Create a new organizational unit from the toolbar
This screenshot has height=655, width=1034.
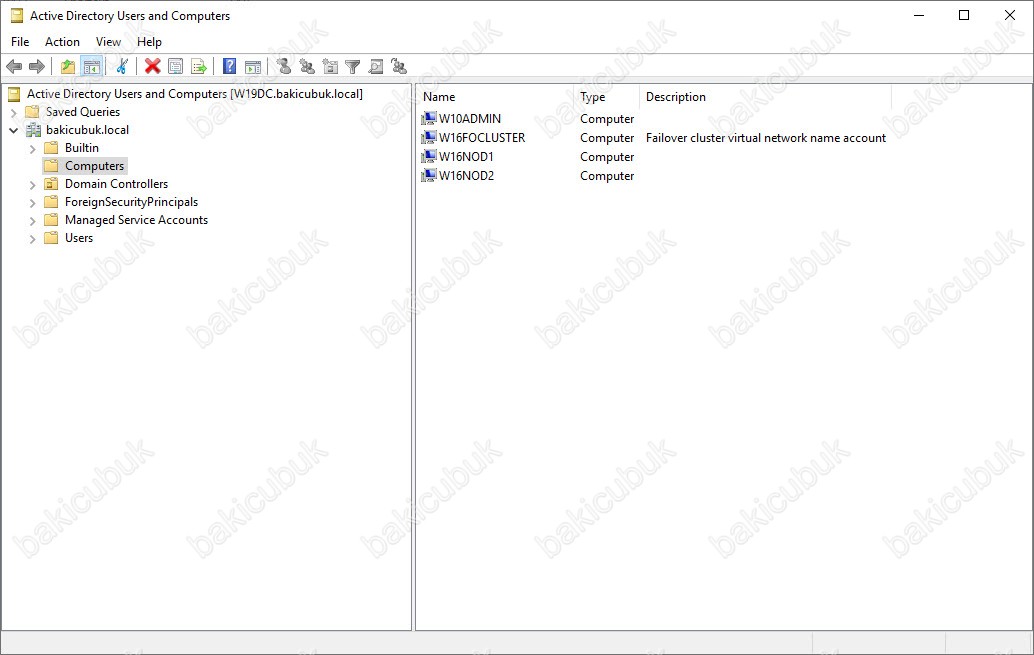[330, 66]
